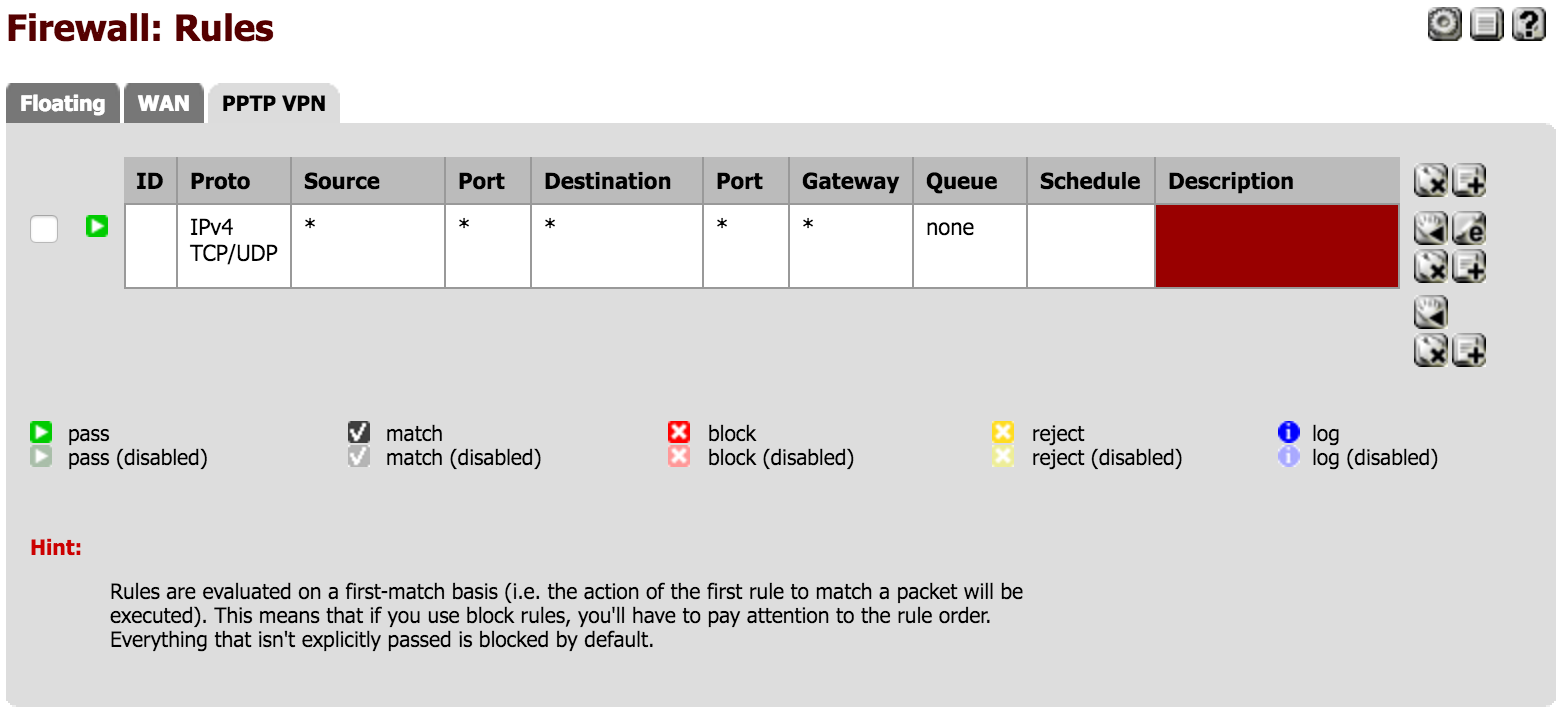This screenshot has width=1559, height=712.
Task: Add rule based on IPv4 TCP/UDP rule
Action: click(1469, 266)
